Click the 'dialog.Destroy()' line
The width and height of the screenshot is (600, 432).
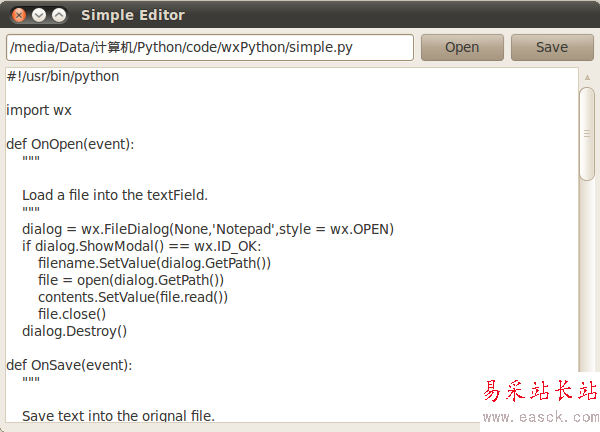[74, 331]
